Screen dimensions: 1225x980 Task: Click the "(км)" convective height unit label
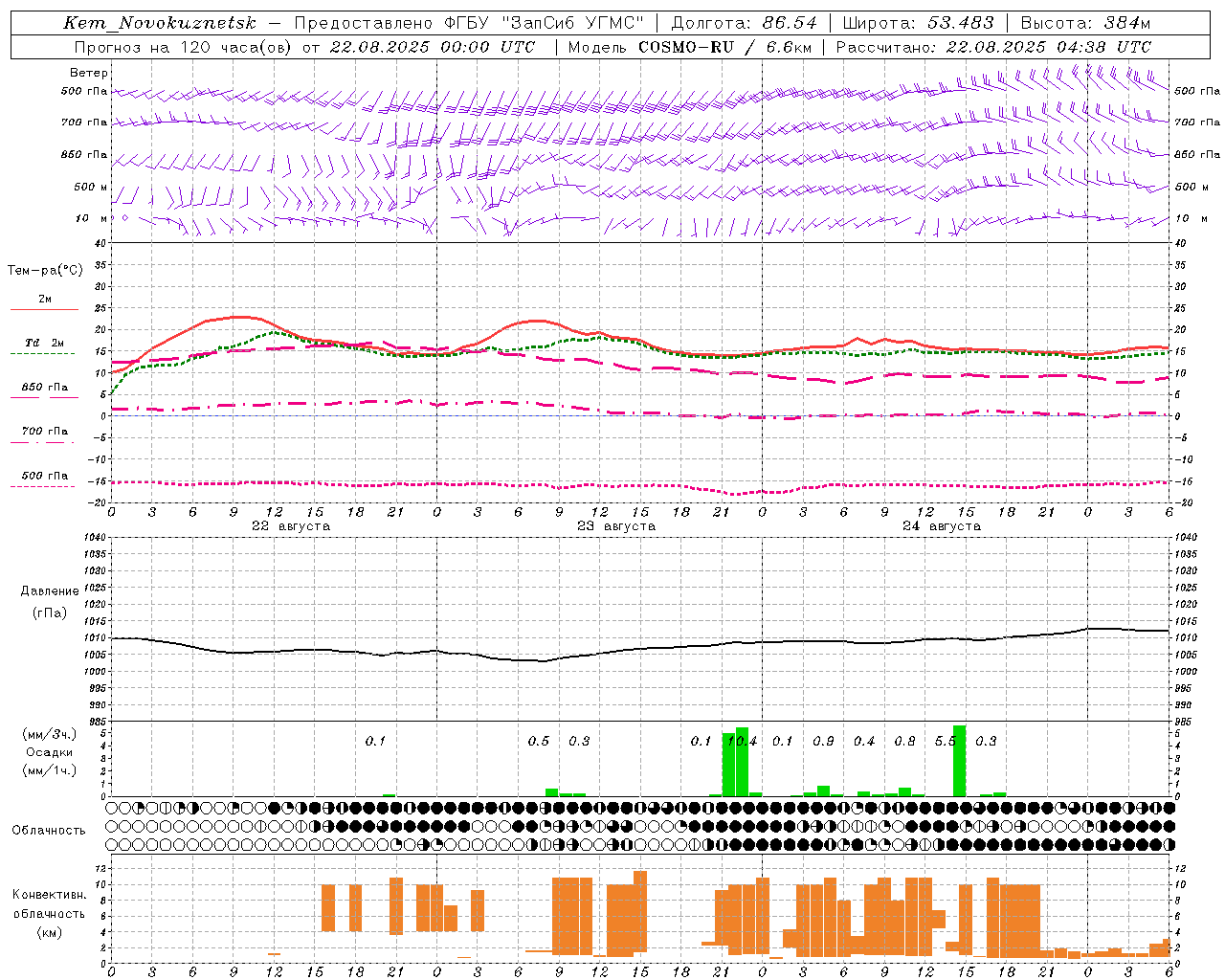click(x=50, y=932)
